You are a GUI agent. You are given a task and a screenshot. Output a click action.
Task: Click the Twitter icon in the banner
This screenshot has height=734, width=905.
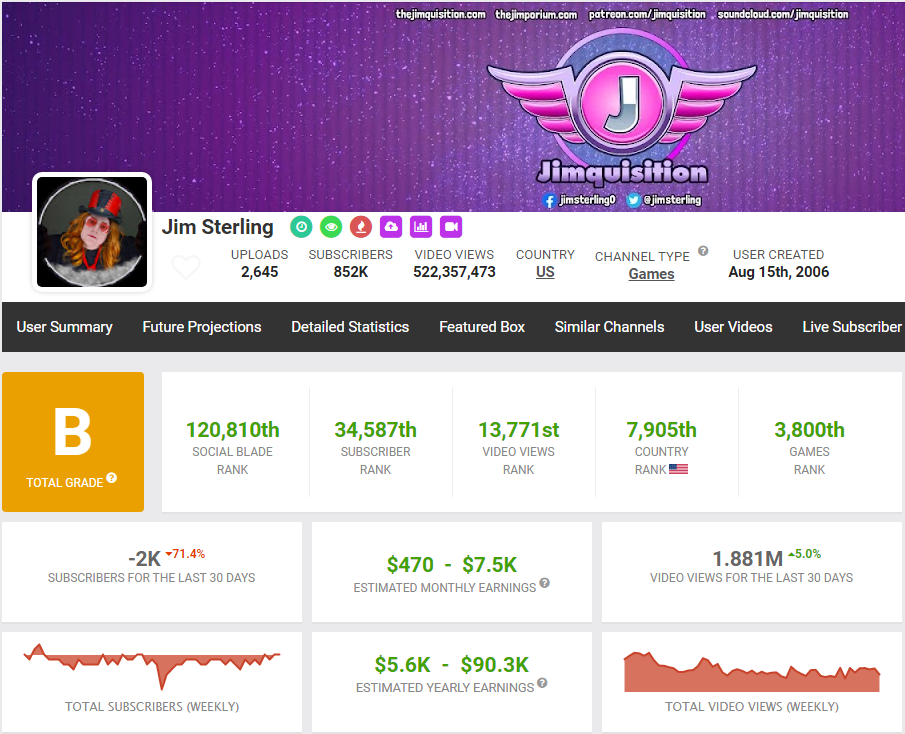(x=633, y=200)
